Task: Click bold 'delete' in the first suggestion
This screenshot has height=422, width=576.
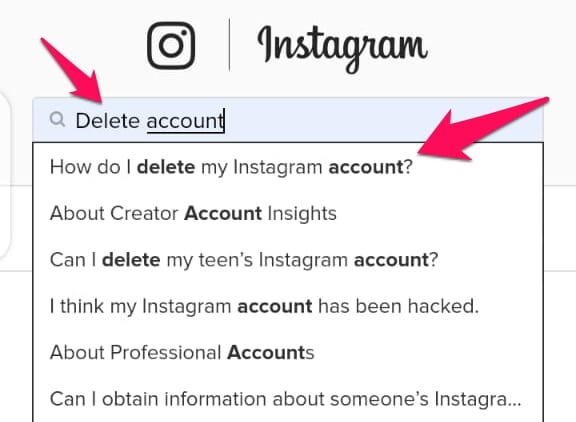Action: tap(166, 167)
